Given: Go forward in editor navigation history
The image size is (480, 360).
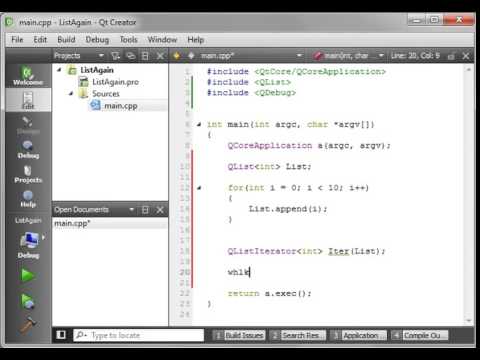Looking at the screenshot, I should point(191,56).
